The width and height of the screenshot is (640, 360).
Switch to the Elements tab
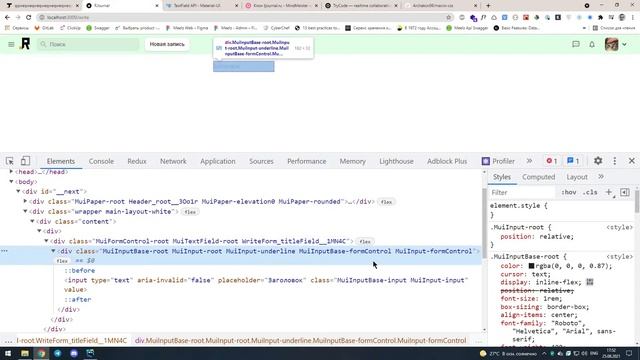click(60, 161)
